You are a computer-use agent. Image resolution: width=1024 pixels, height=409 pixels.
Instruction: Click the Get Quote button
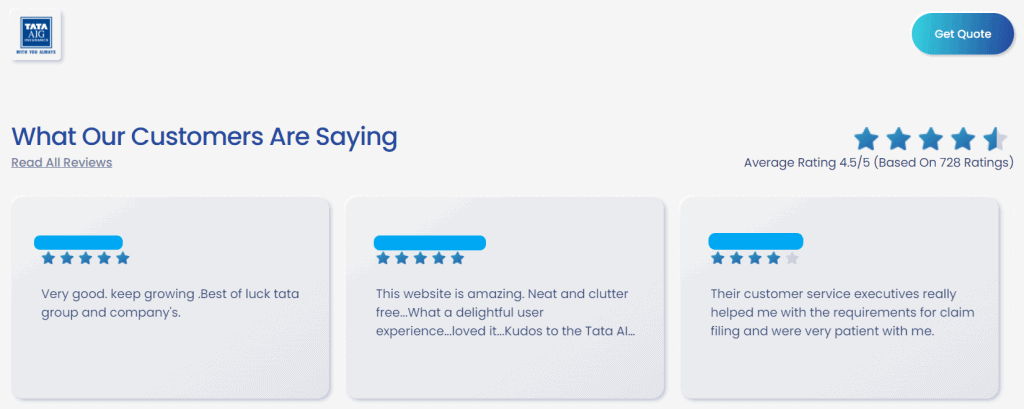coord(963,34)
